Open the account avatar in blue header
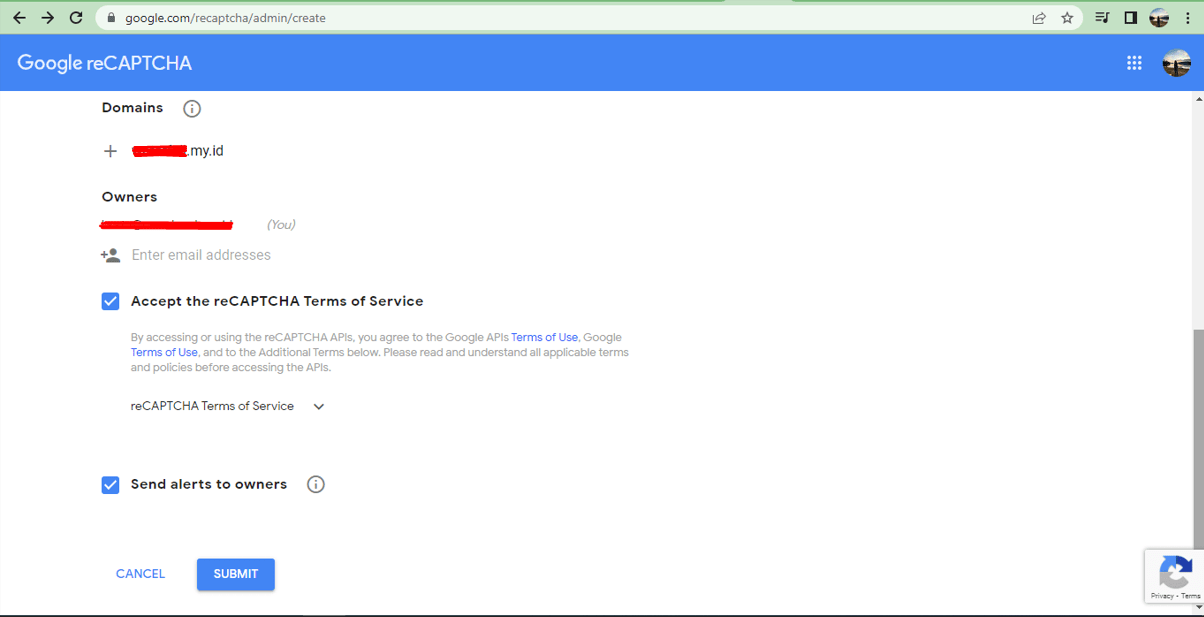Image resolution: width=1204 pixels, height=617 pixels. pos(1176,63)
